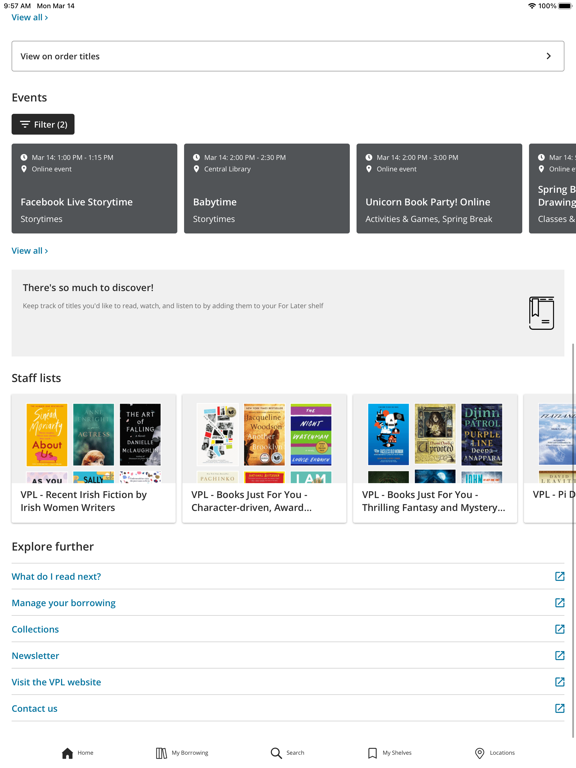Click external link icon for What do I read next
This screenshot has height=768, width=576.
pos(559,576)
